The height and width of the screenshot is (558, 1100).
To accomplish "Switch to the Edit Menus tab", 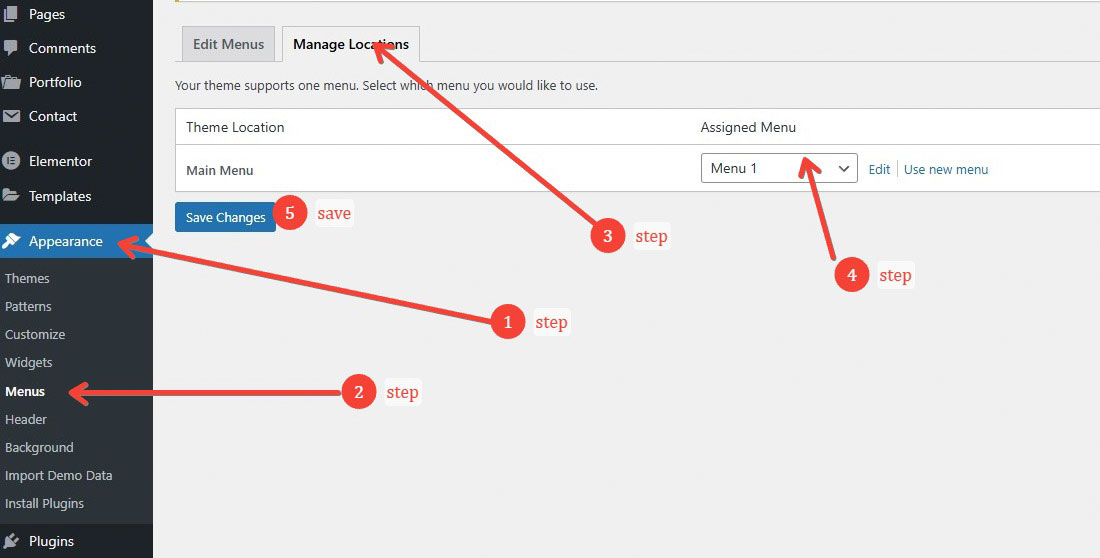I will pos(228,44).
